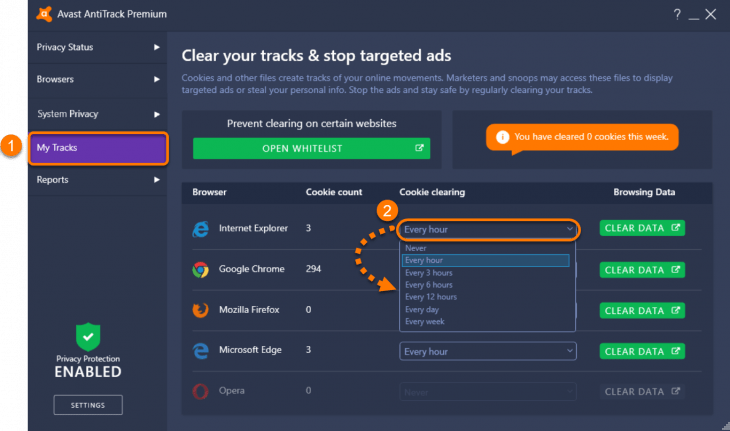Open Reports section in sidebar

pyautogui.click(x=98, y=180)
